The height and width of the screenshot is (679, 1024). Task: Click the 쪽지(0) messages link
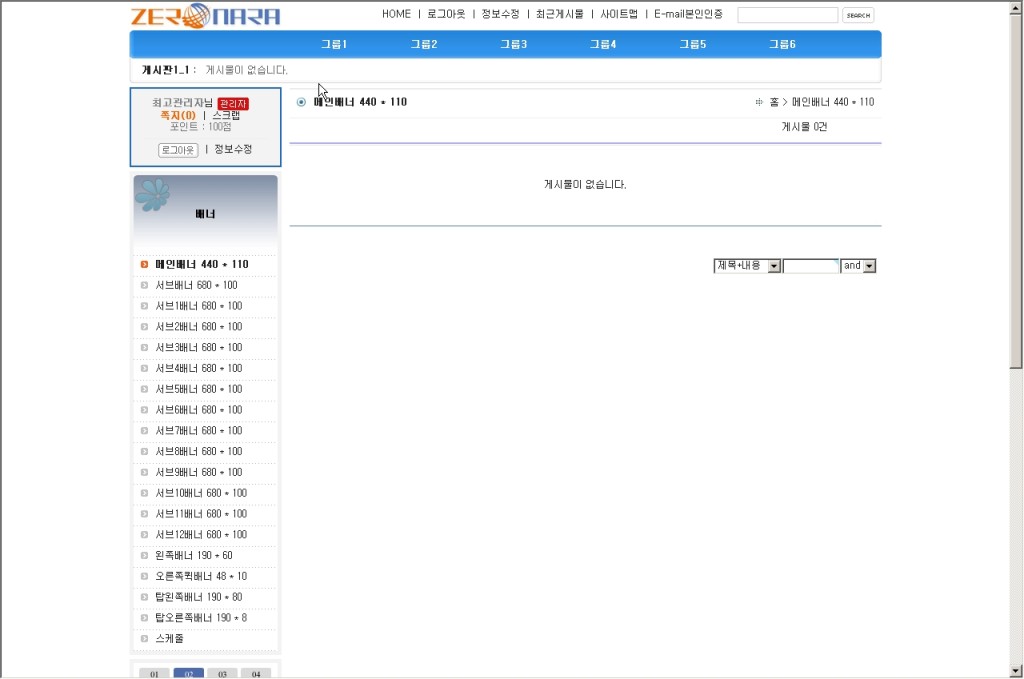(178, 115)
